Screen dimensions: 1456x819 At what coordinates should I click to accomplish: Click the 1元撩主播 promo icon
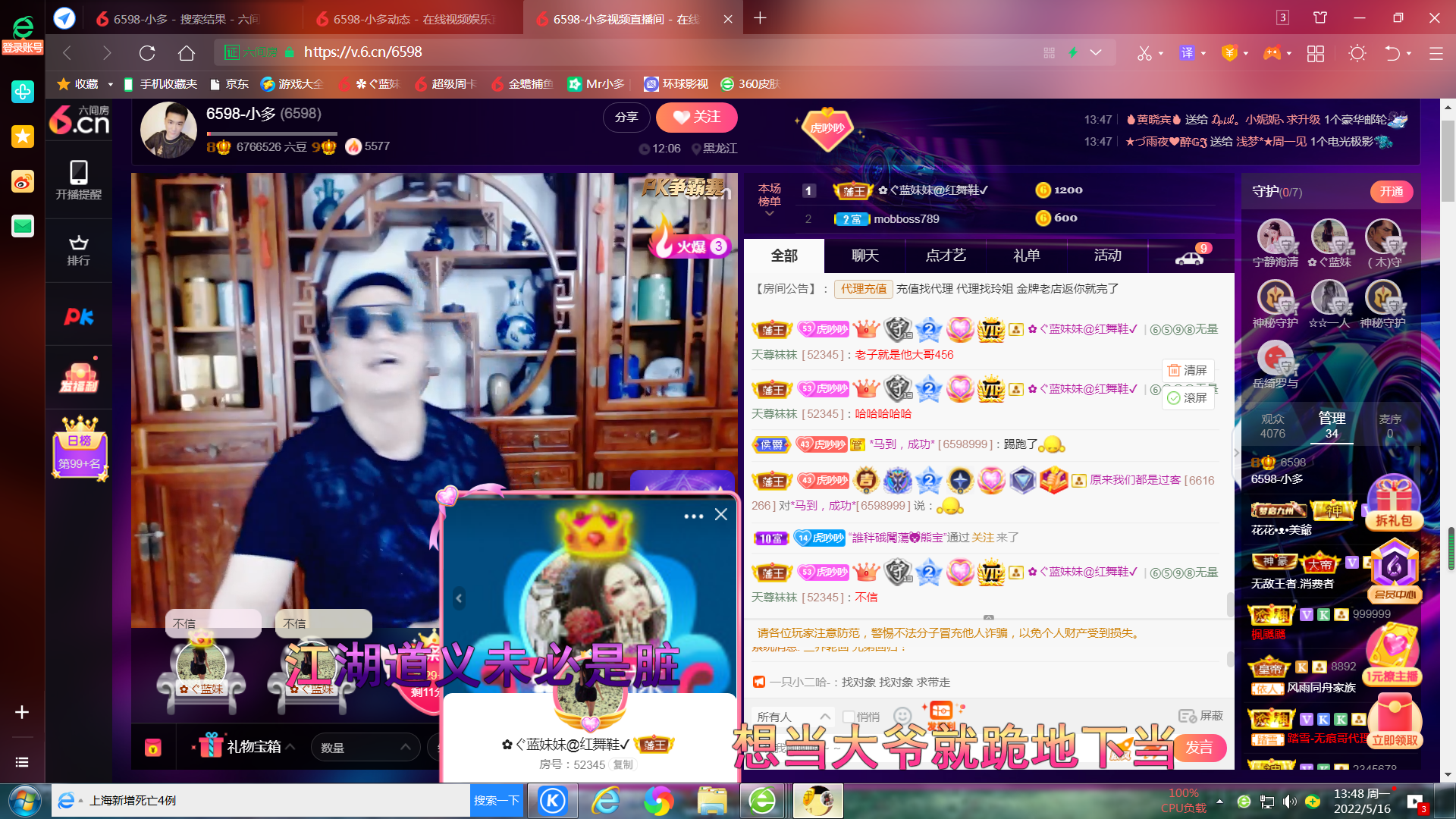tap(1392, 654)
